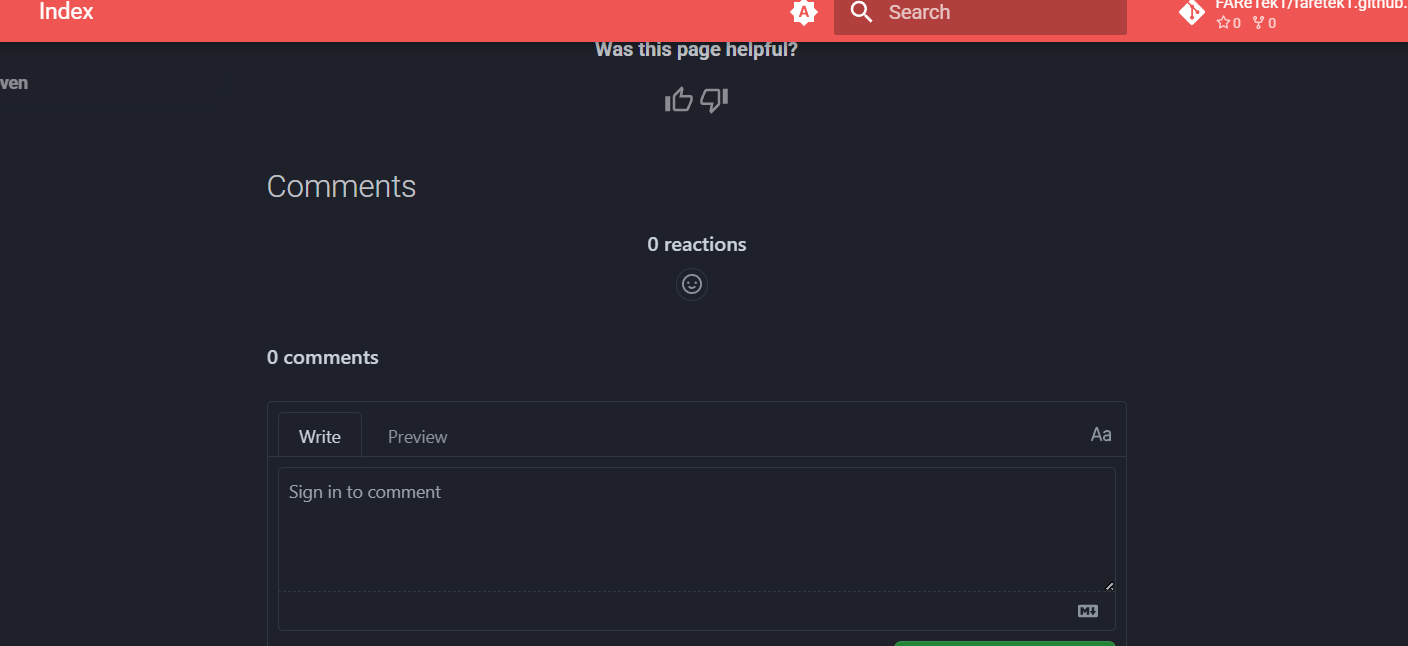Click the Index page title in header
1408x646 pixels.
(66, 13)
